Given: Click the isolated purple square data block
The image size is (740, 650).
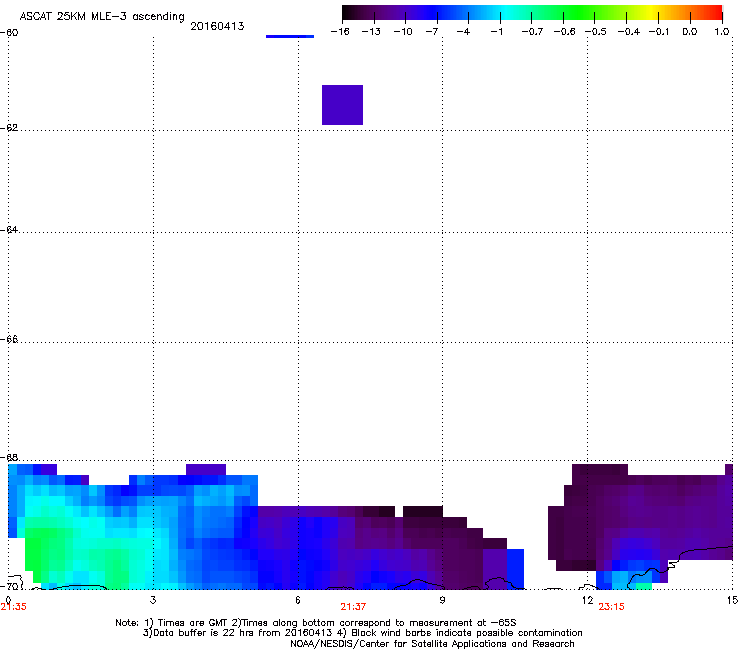Looking at the screenshot, I should [x=342, y=105].
